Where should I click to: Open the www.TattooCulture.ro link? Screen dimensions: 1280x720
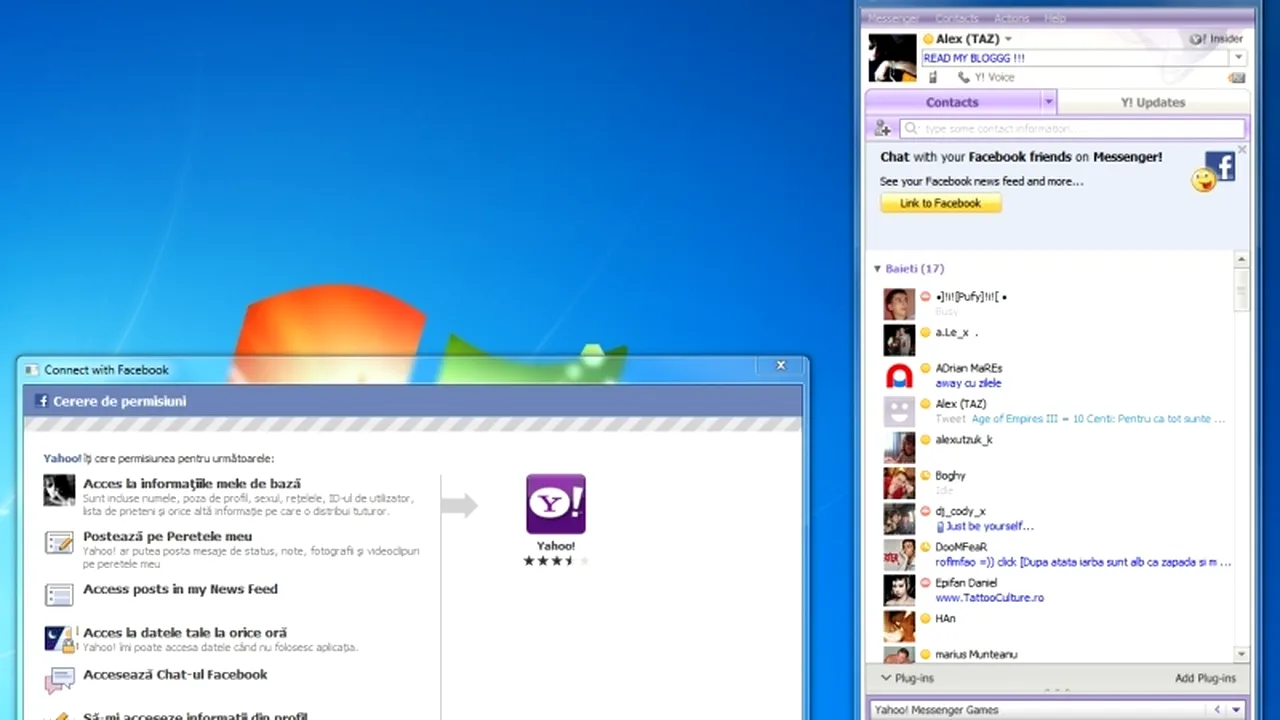coord(989,598)
